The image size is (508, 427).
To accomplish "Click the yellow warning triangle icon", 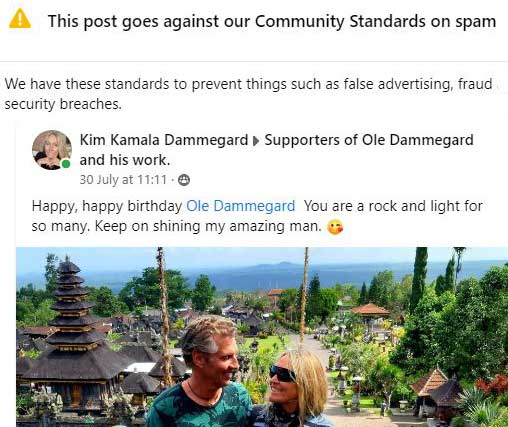I will 20,19.
